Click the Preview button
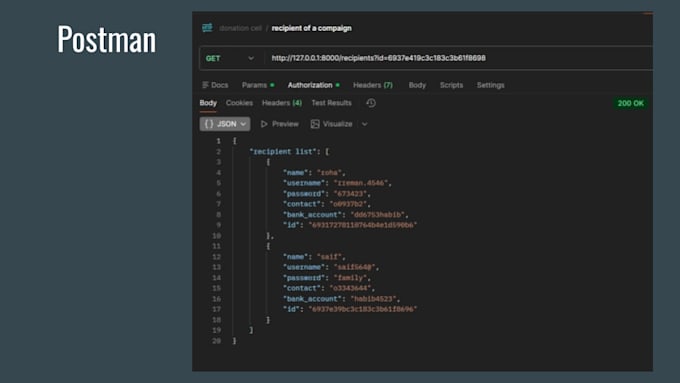 coord(280,124)
